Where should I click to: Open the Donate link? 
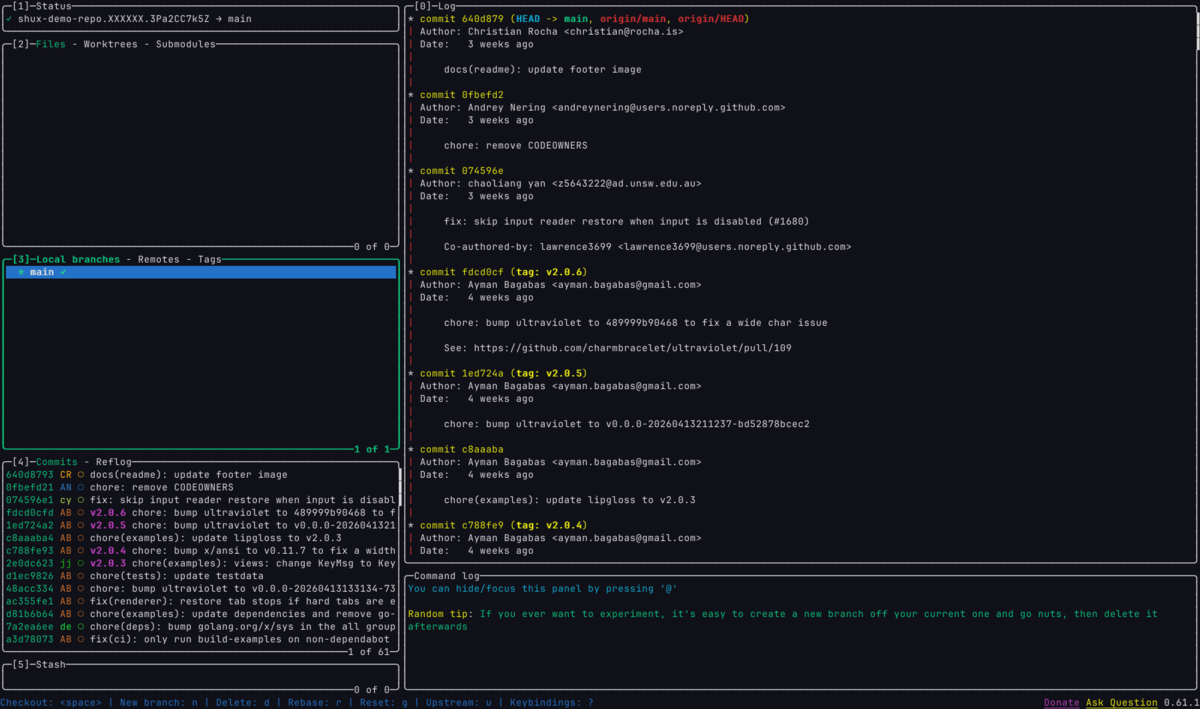point(1062,703)
